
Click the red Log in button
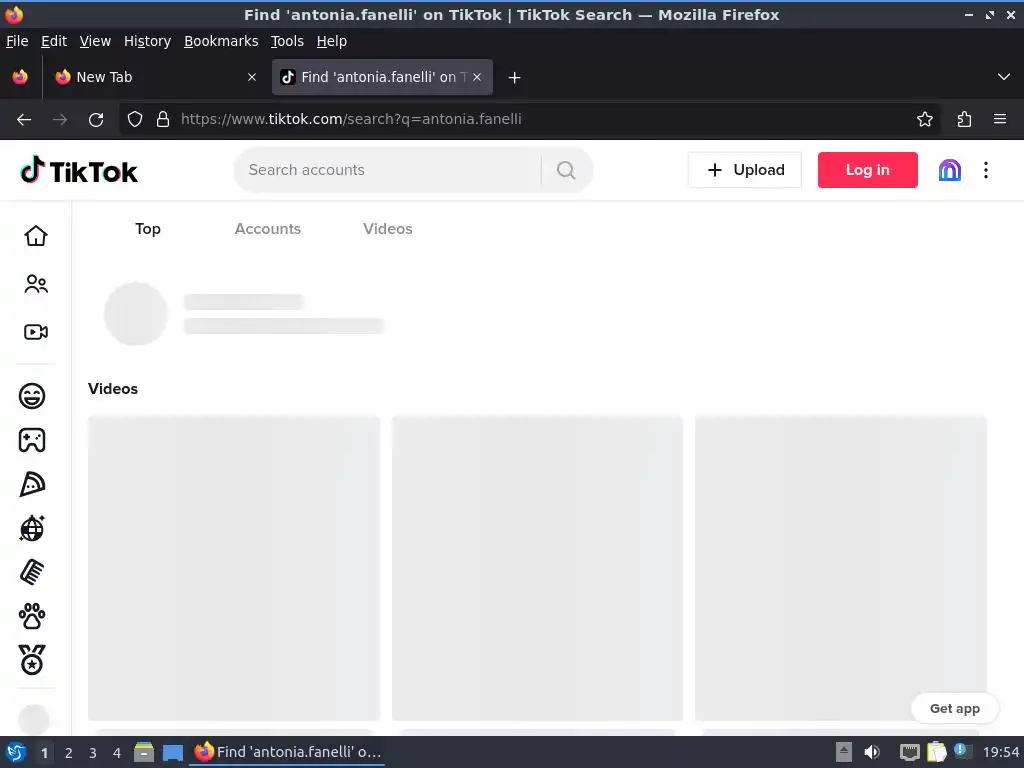[x=867, y=170]
